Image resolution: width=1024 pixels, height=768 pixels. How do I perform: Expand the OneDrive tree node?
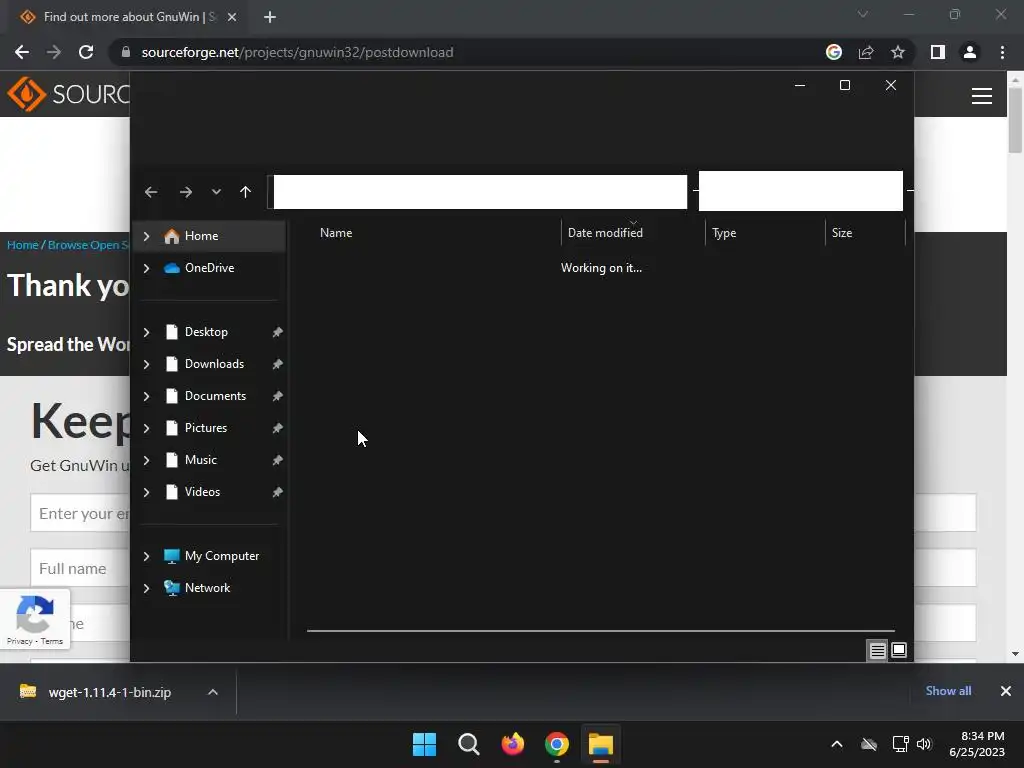[x=146, y=268]
